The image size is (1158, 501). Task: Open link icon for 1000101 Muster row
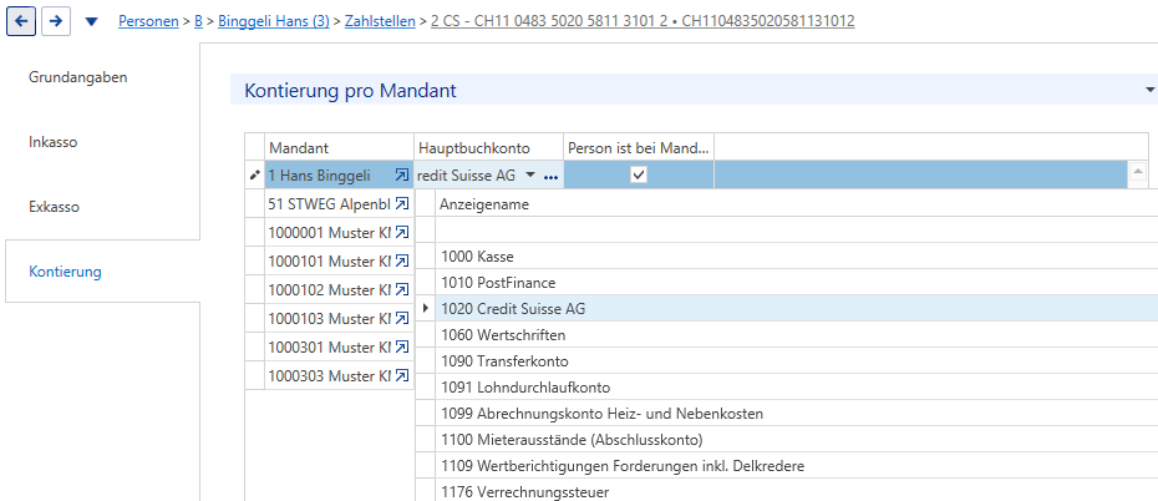(x=402, y=261)
